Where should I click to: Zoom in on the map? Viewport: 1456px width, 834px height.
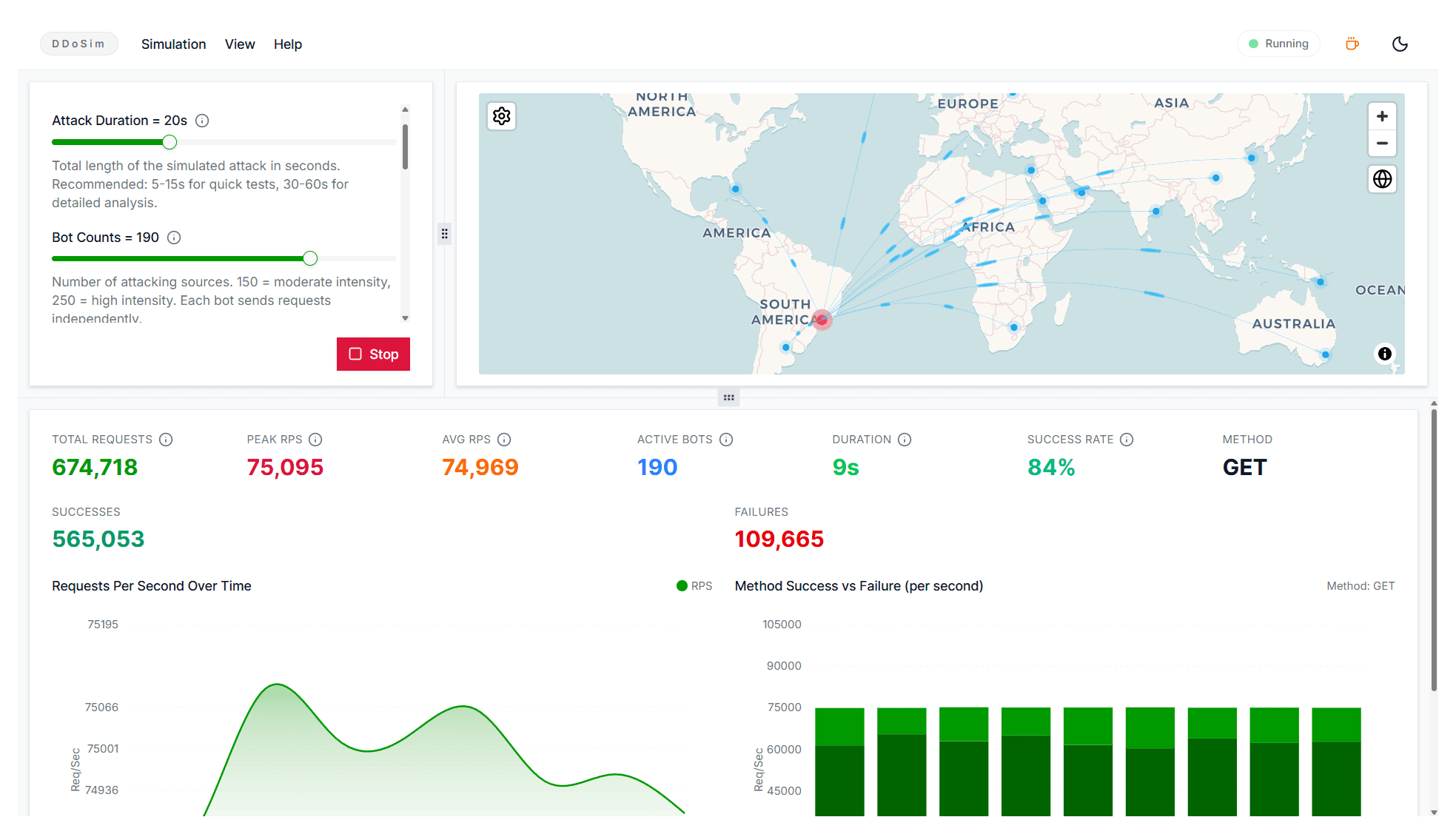[x=1381, y=116]
